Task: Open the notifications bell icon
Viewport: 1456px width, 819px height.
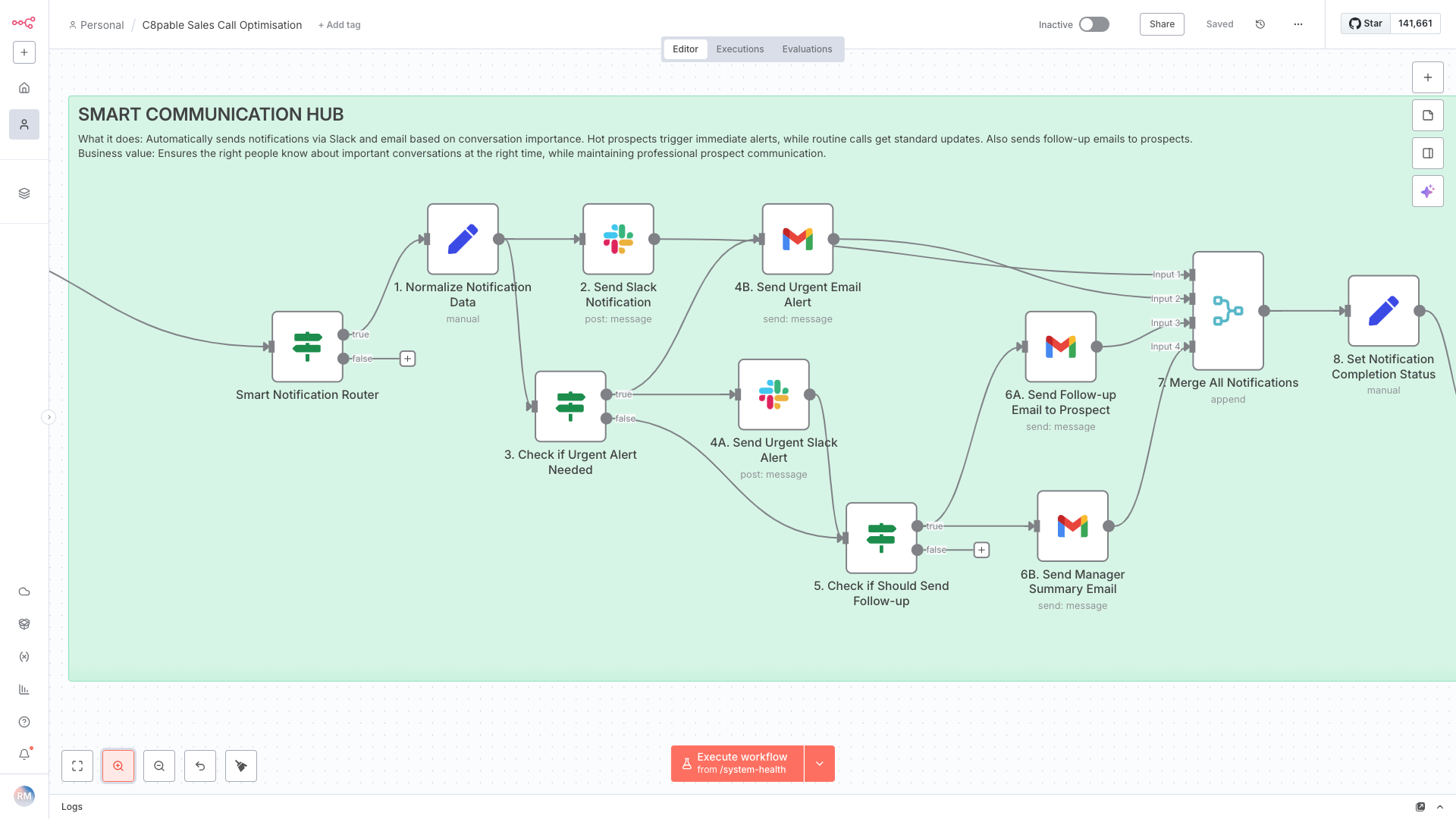Action: coord(24,755)
